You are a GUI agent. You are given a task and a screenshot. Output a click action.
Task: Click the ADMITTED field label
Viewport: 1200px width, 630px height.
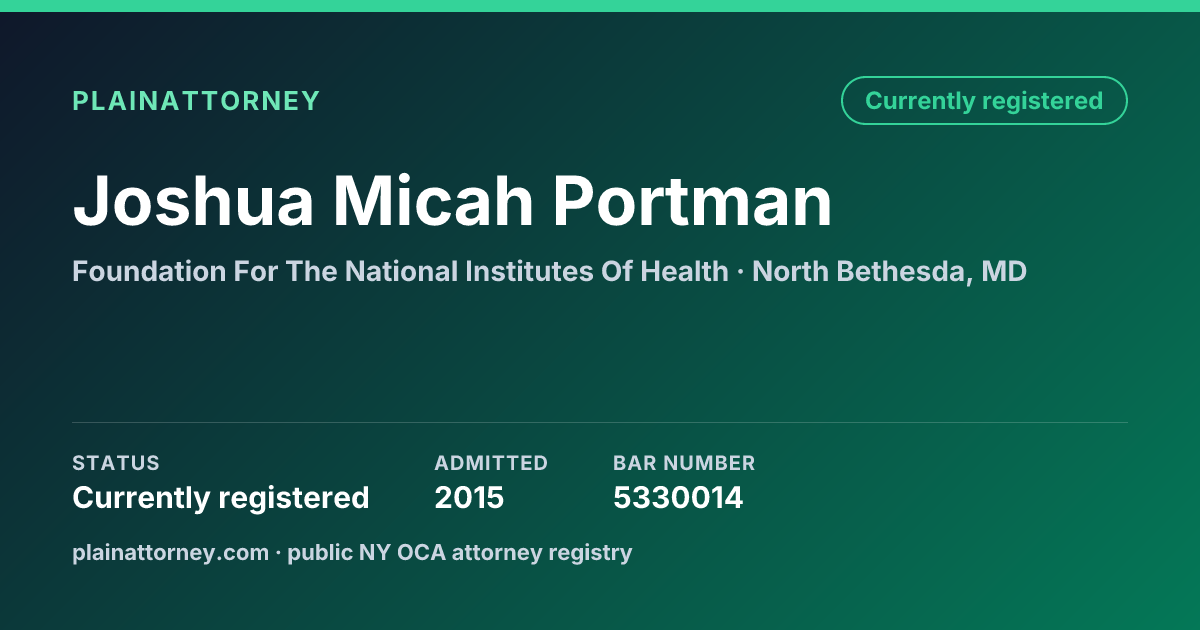click(491, 463)
